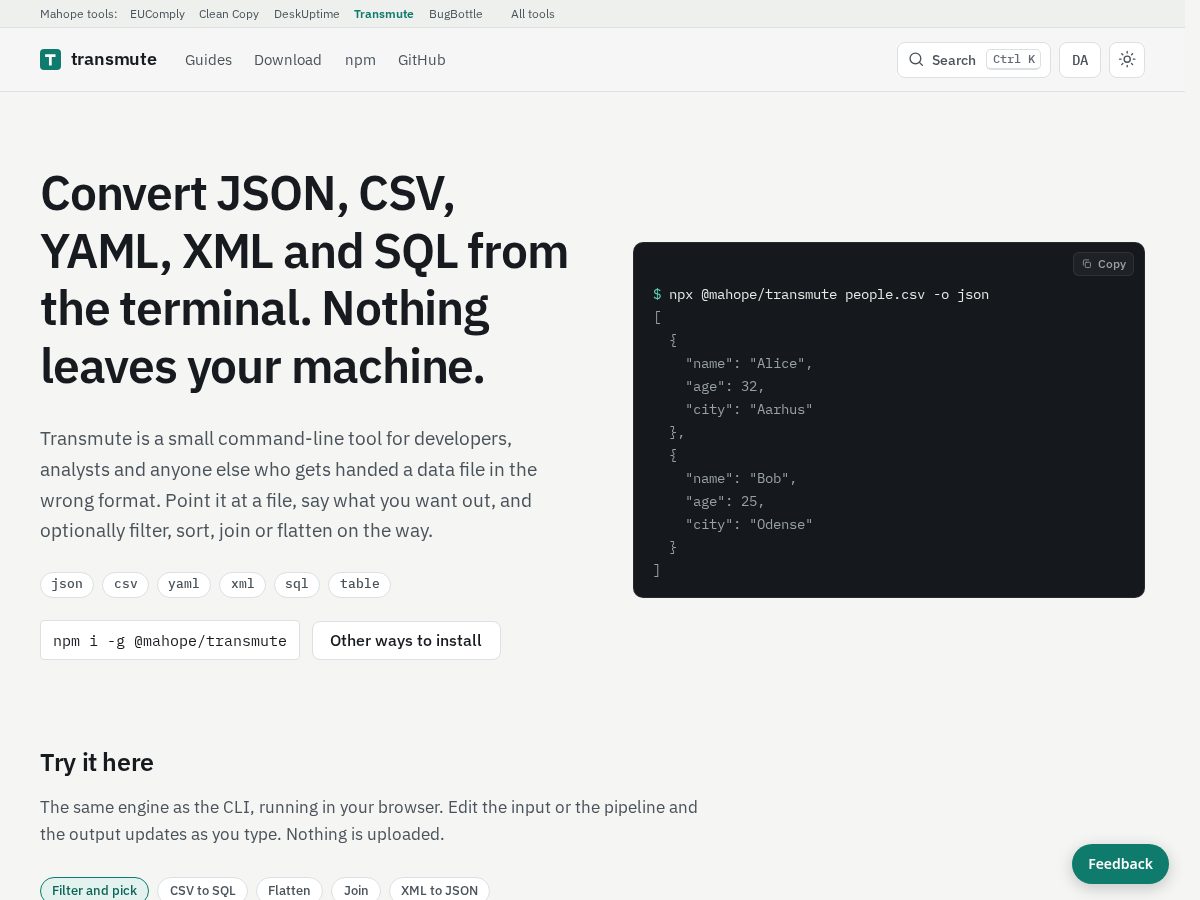1200x900 pixels.
Task: Click the transmute logo icon
Action: coord(50,60)
